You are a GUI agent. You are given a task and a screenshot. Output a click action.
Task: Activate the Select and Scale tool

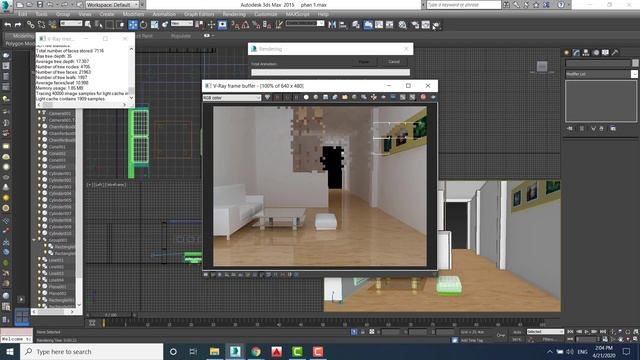point(154,25)
